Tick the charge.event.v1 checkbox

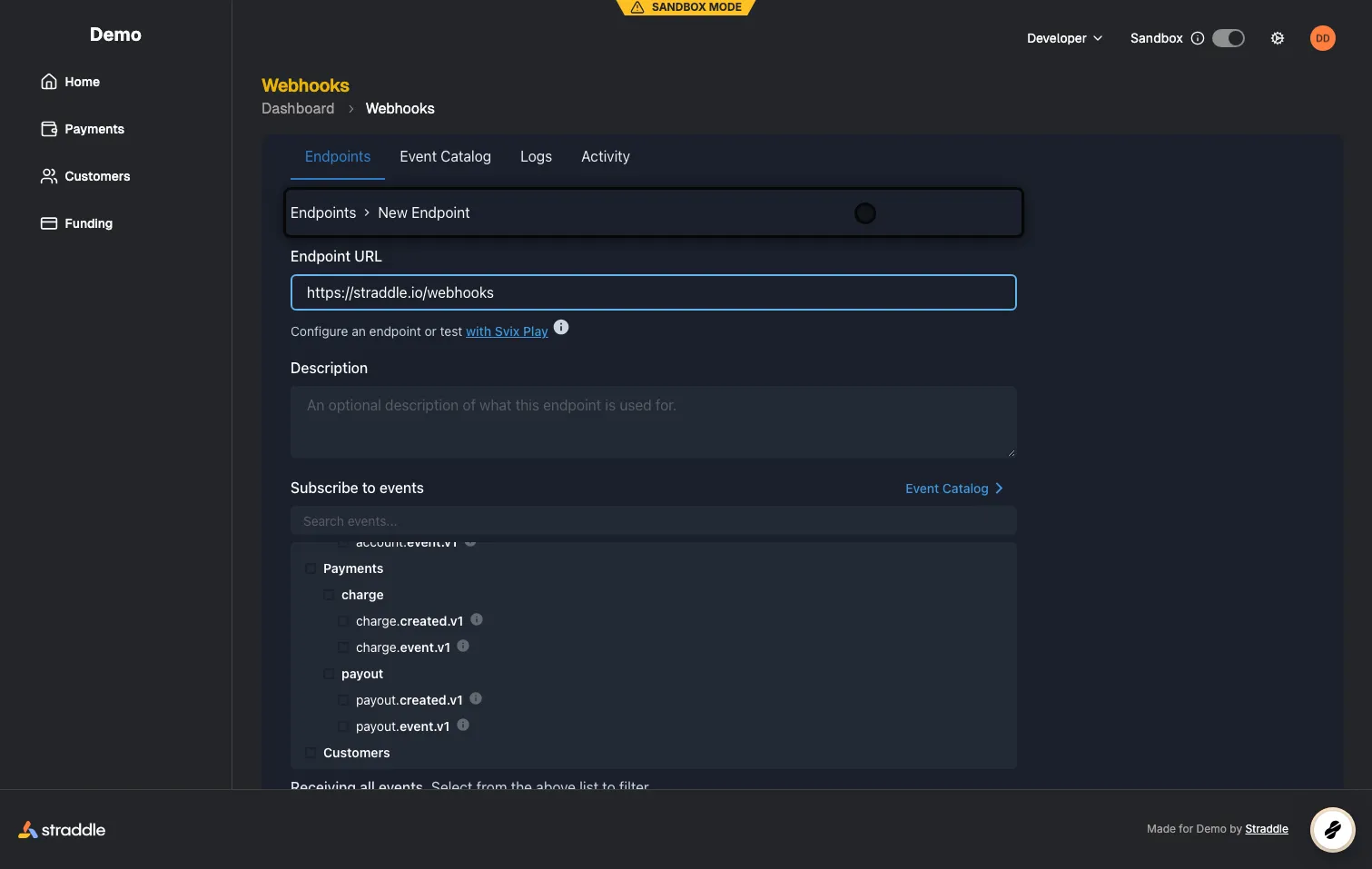click(x=343, y=647)
